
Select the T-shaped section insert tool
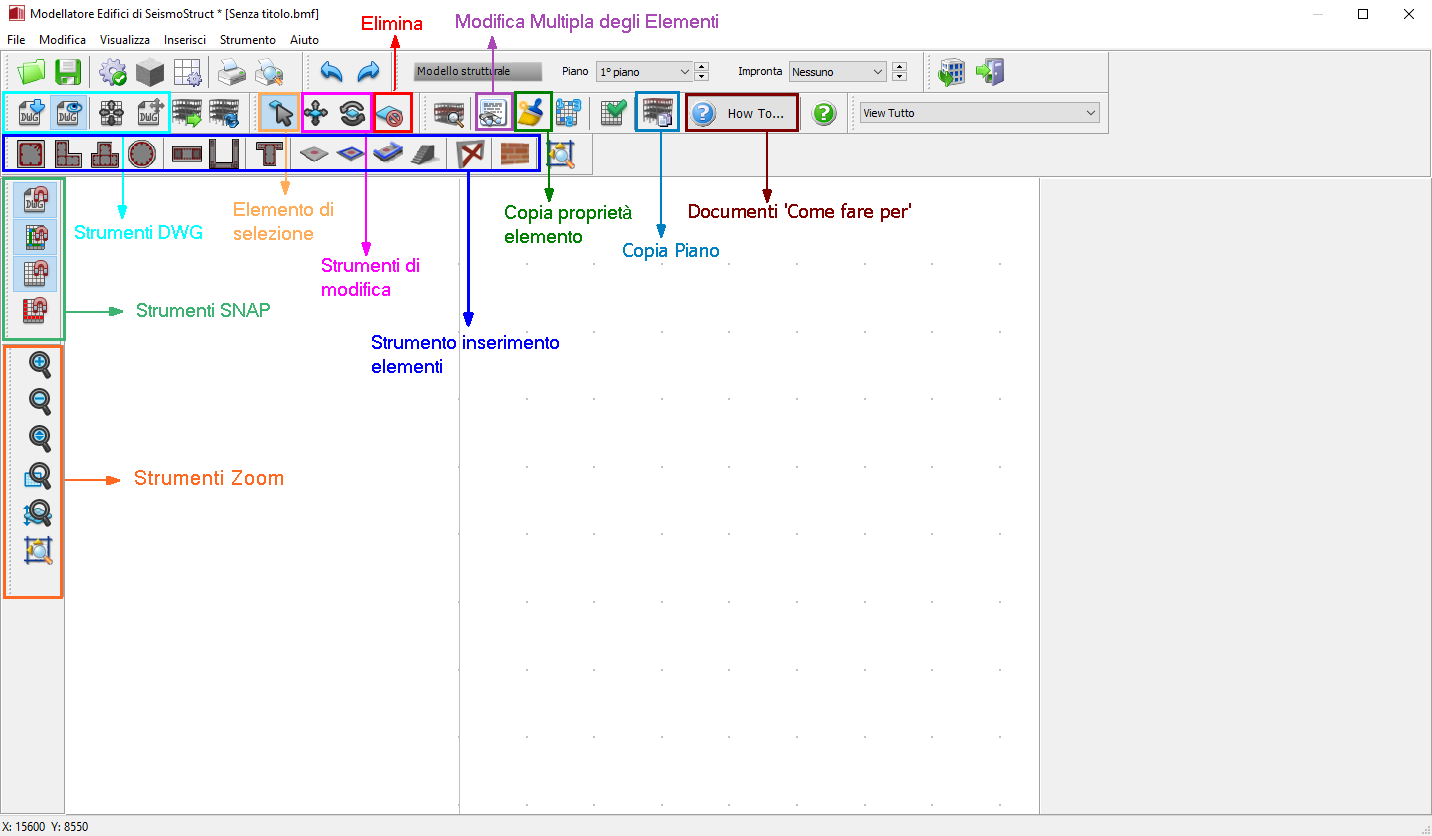tap(267, 154)
